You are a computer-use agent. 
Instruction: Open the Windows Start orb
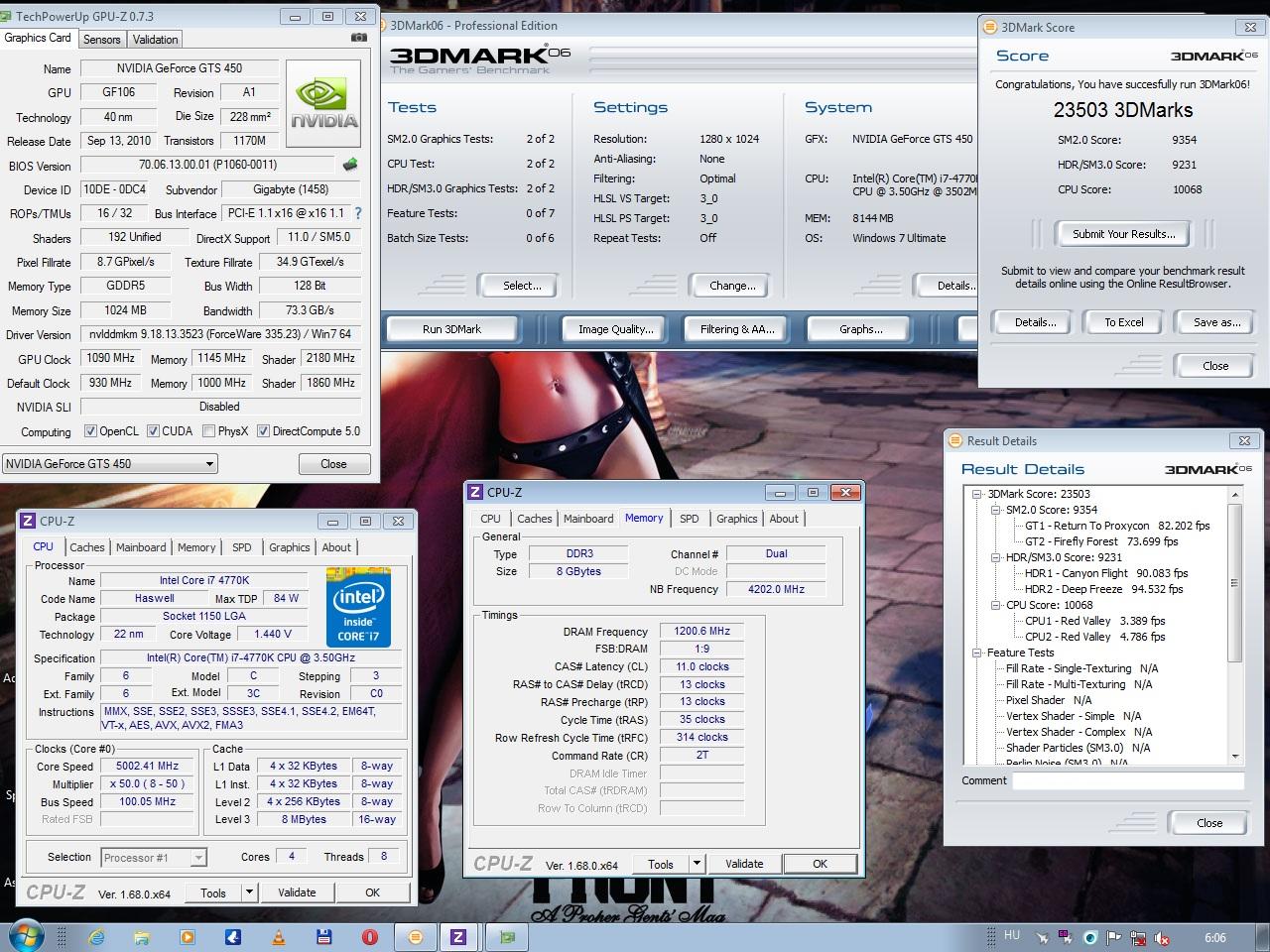pos(26,936)
